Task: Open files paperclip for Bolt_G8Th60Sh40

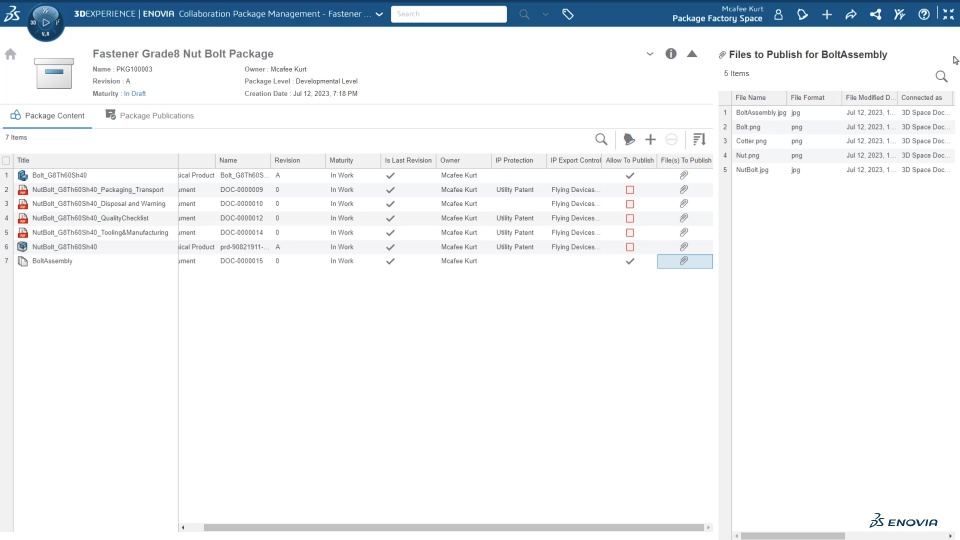Action: (x=684, y=175)
